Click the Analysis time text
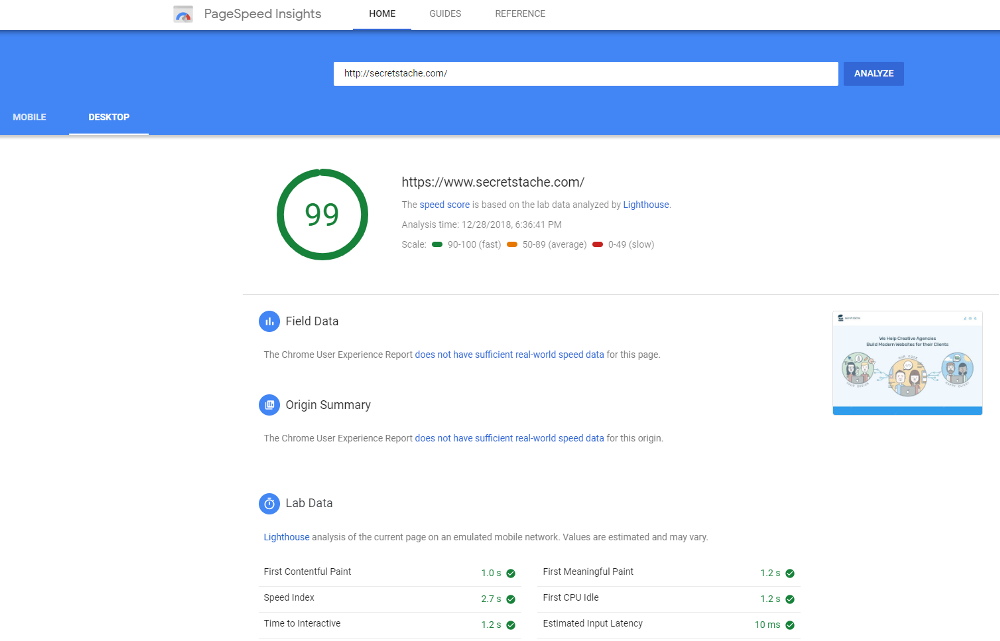1000x641 pixels. tap(482, 225)
